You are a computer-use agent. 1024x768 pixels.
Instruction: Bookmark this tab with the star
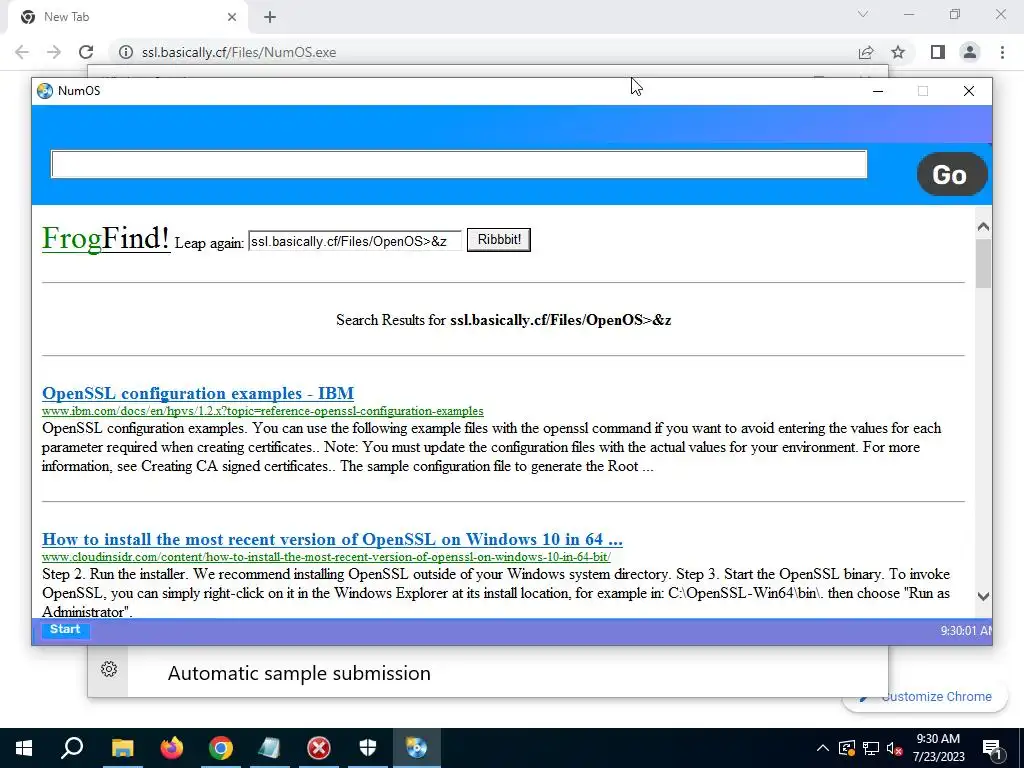(899, 52)
